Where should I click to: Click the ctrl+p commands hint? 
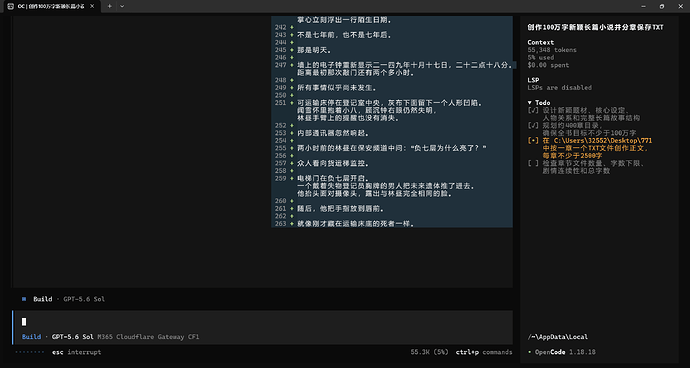point(484,352)
